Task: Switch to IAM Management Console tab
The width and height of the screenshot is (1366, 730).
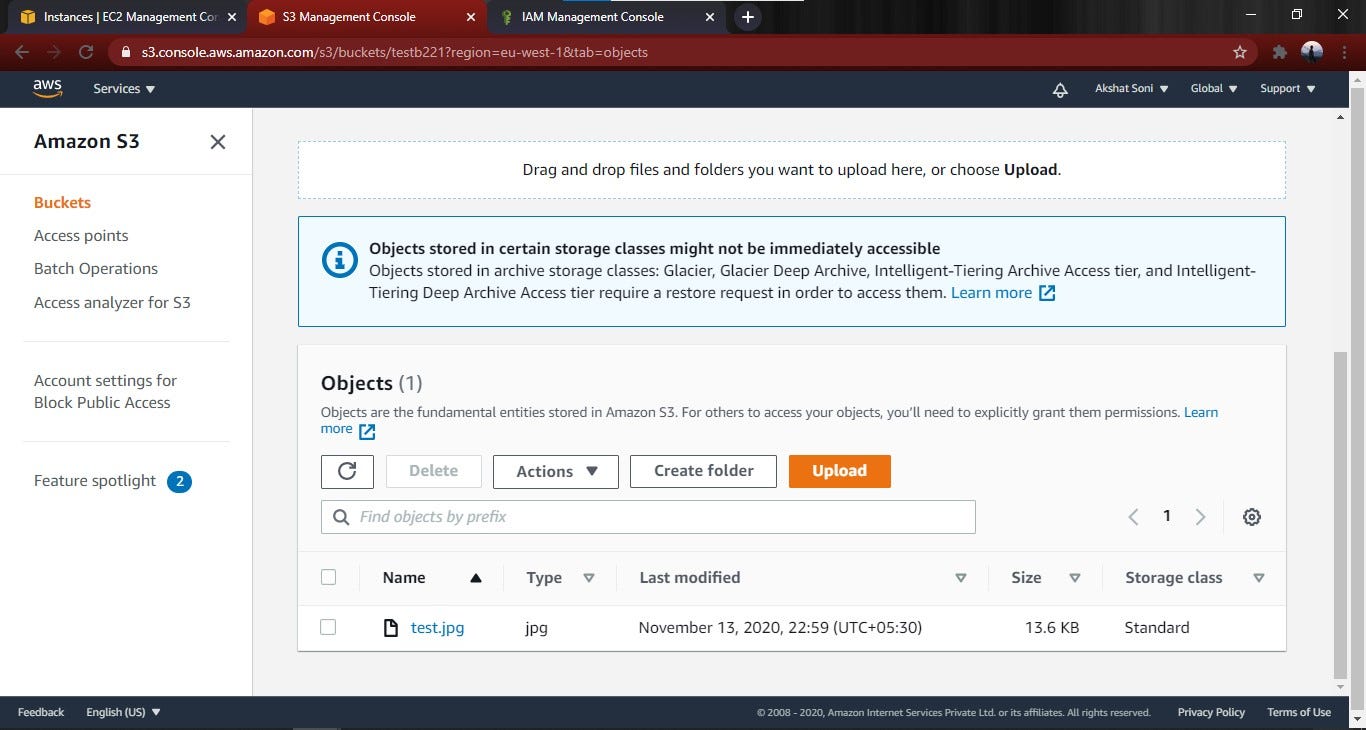Action: [x=606, y=17]
